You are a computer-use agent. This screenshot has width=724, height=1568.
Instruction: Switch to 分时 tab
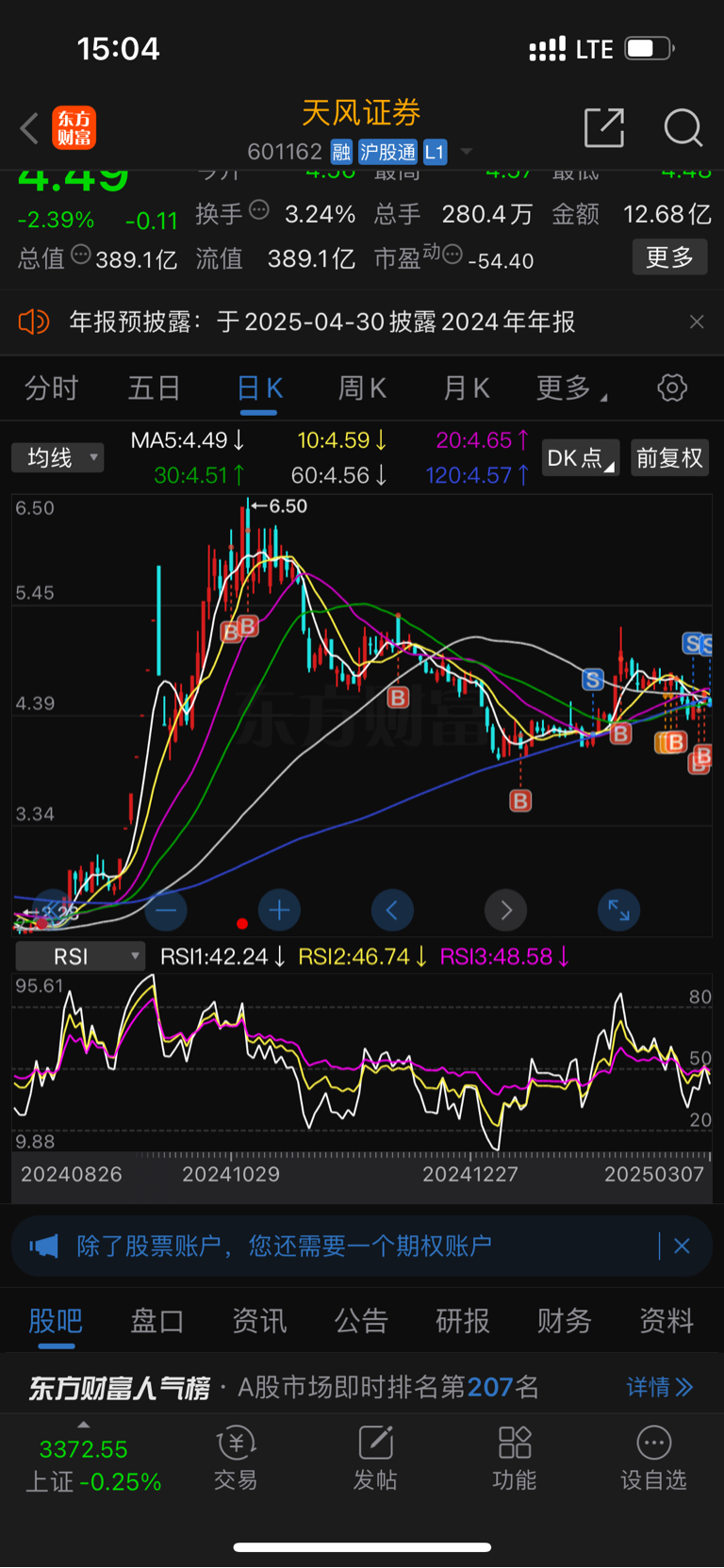[51, 388]
